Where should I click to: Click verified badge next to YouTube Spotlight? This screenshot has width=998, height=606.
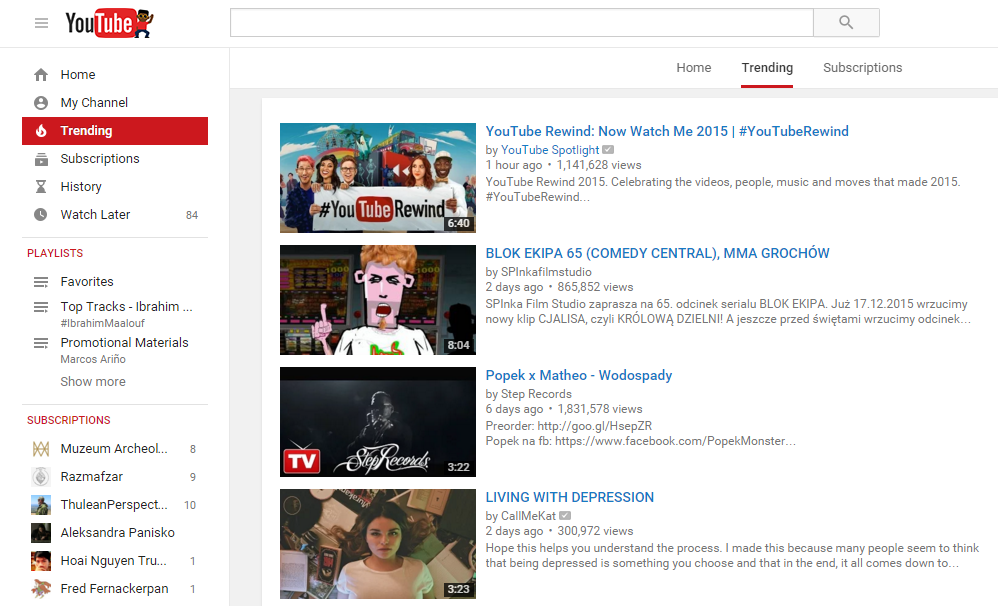[x=608, y=150]
